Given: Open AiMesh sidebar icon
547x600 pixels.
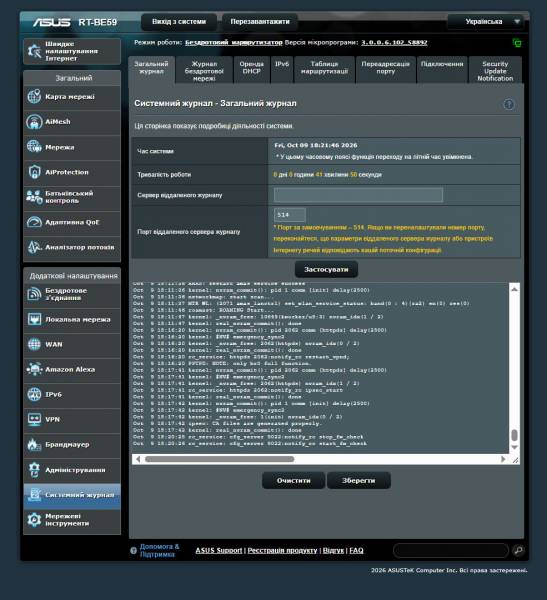Looking at the screenshot, I should (x=34, y=122).
